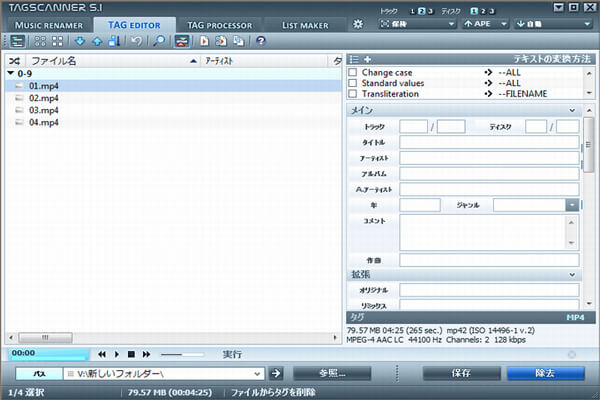Undo the last change

[136, 41]
